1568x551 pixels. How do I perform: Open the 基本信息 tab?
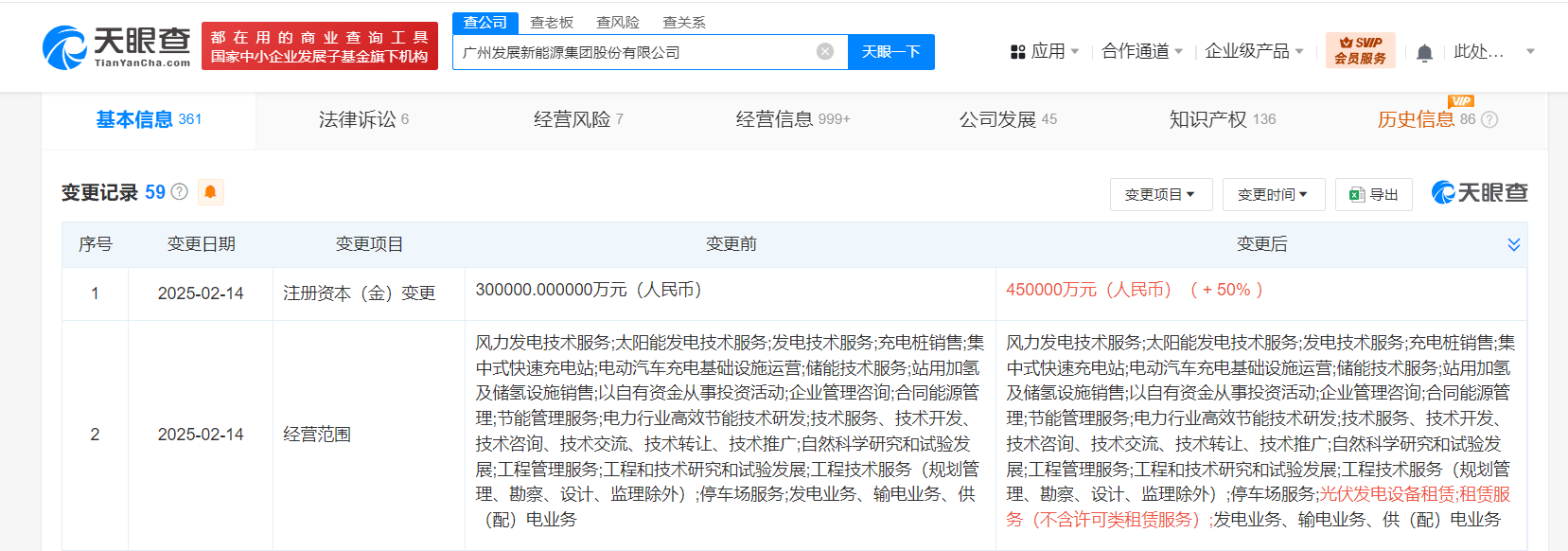149,119
